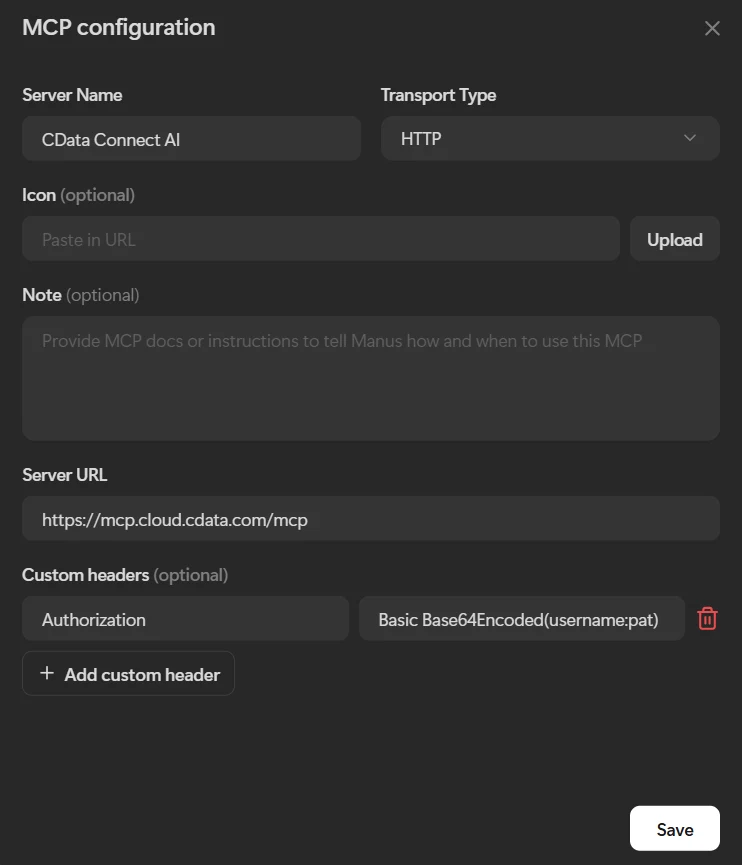742x865 pixels.
Task: Click the plus icon beside Add custom header
Action: (x=46, y=674)
